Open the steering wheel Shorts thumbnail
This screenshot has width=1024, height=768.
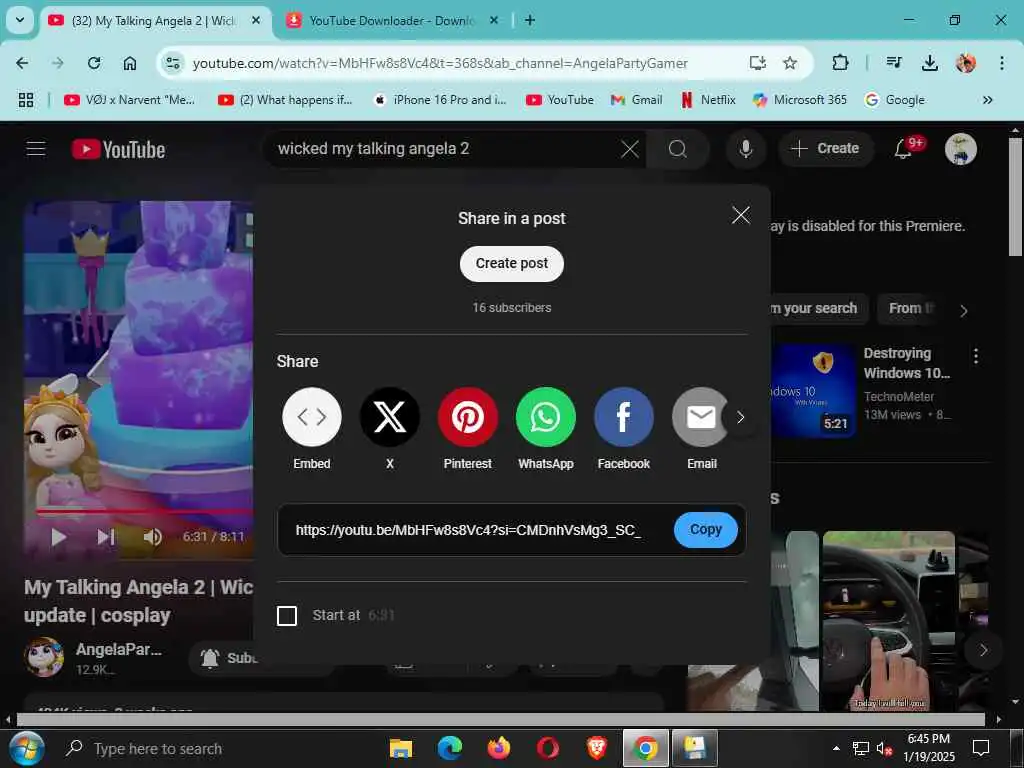[889, 620]
